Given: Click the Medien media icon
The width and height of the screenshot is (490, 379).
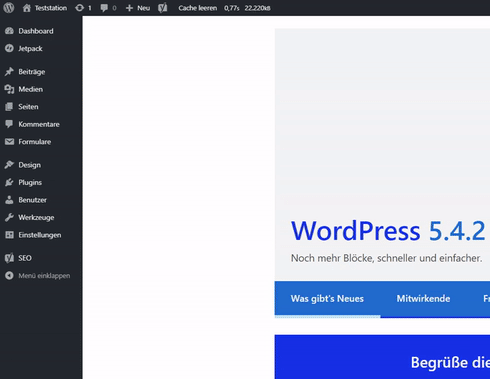Looking at the screenshot, I should pyautogui.click(x=9, y=89).
